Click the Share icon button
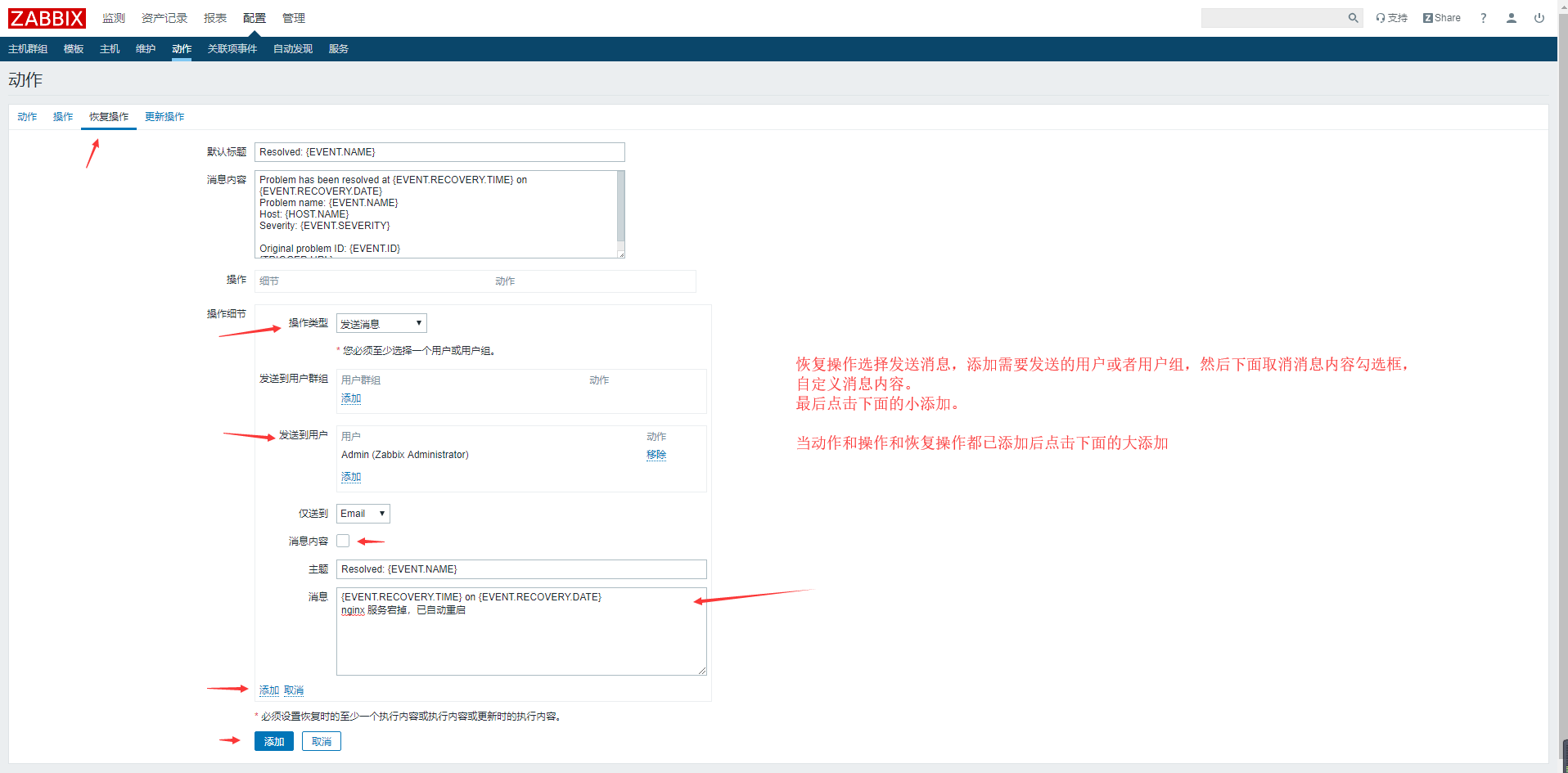 (1441, 18)
